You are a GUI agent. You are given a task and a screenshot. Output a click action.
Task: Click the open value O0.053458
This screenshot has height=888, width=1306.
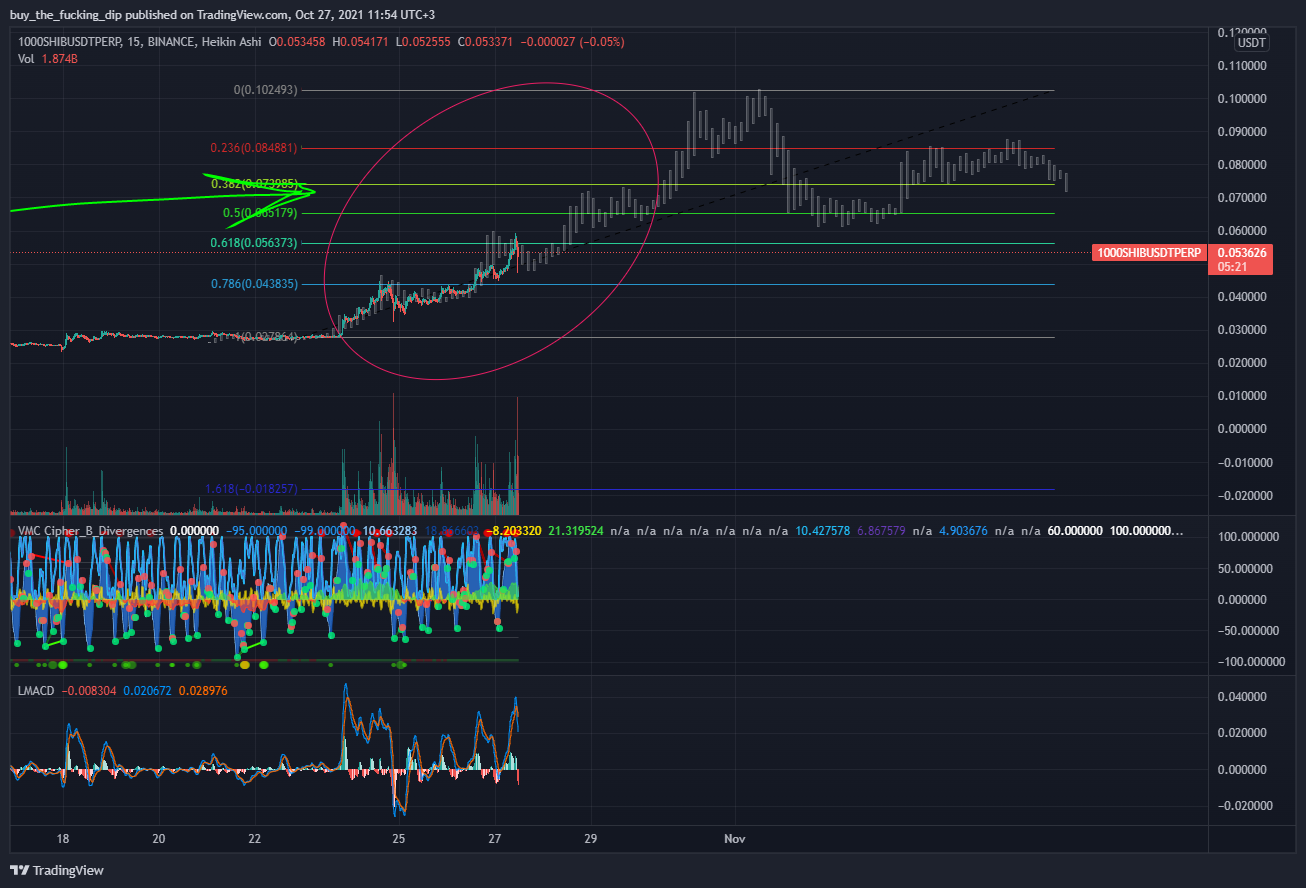(296, 41)
